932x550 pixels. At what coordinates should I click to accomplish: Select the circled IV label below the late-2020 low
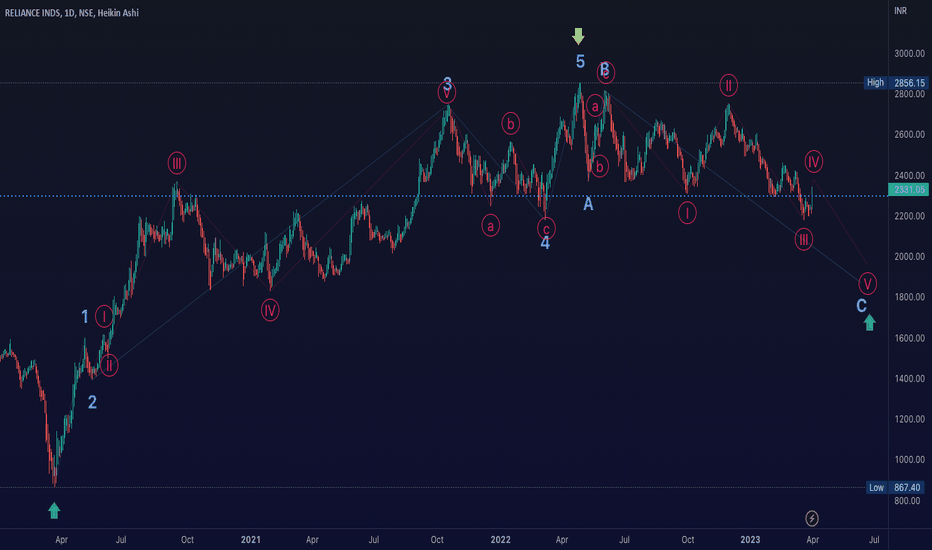(270, 310)
